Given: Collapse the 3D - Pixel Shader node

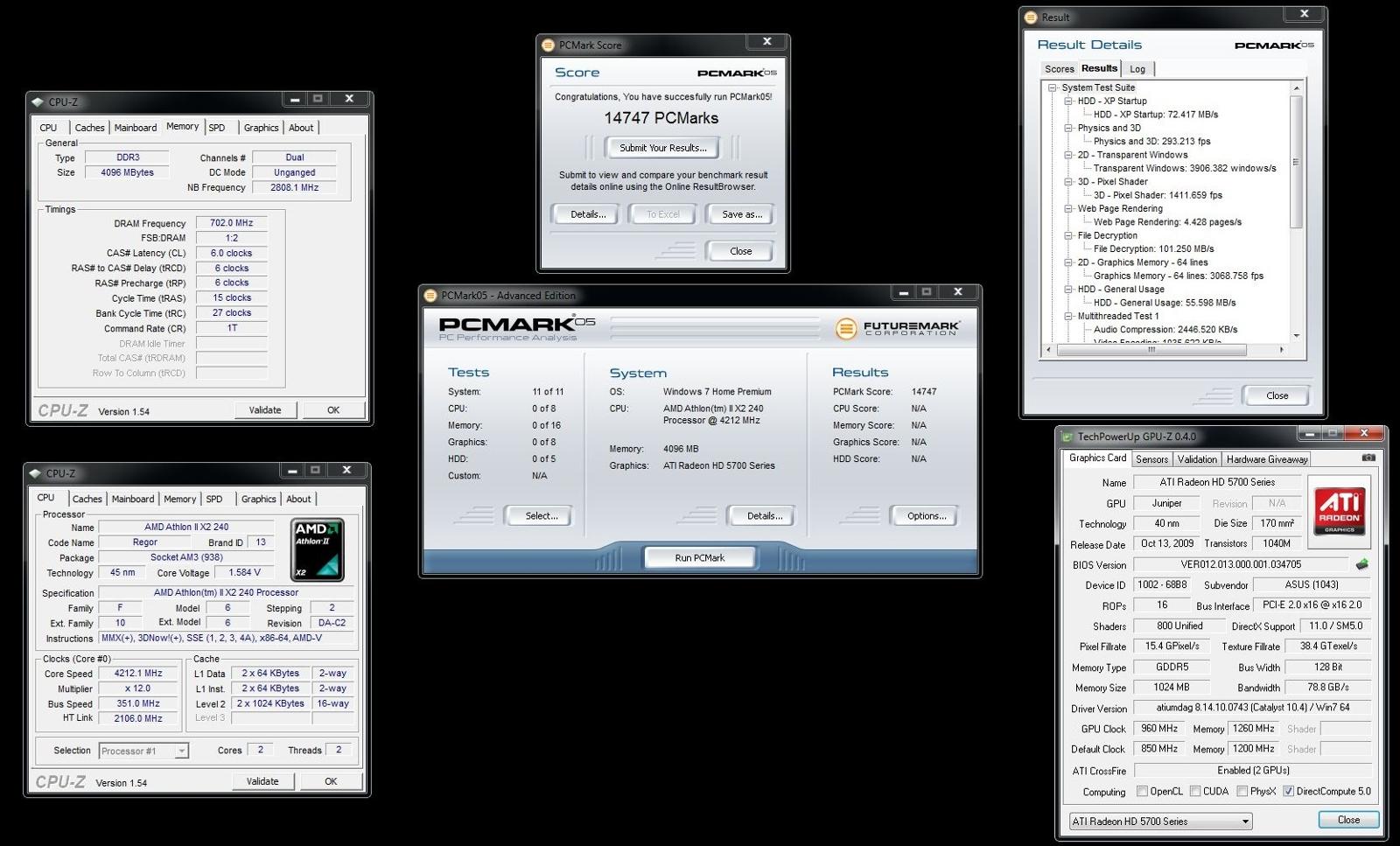Looking at the screenshot, I should 1068,182.
